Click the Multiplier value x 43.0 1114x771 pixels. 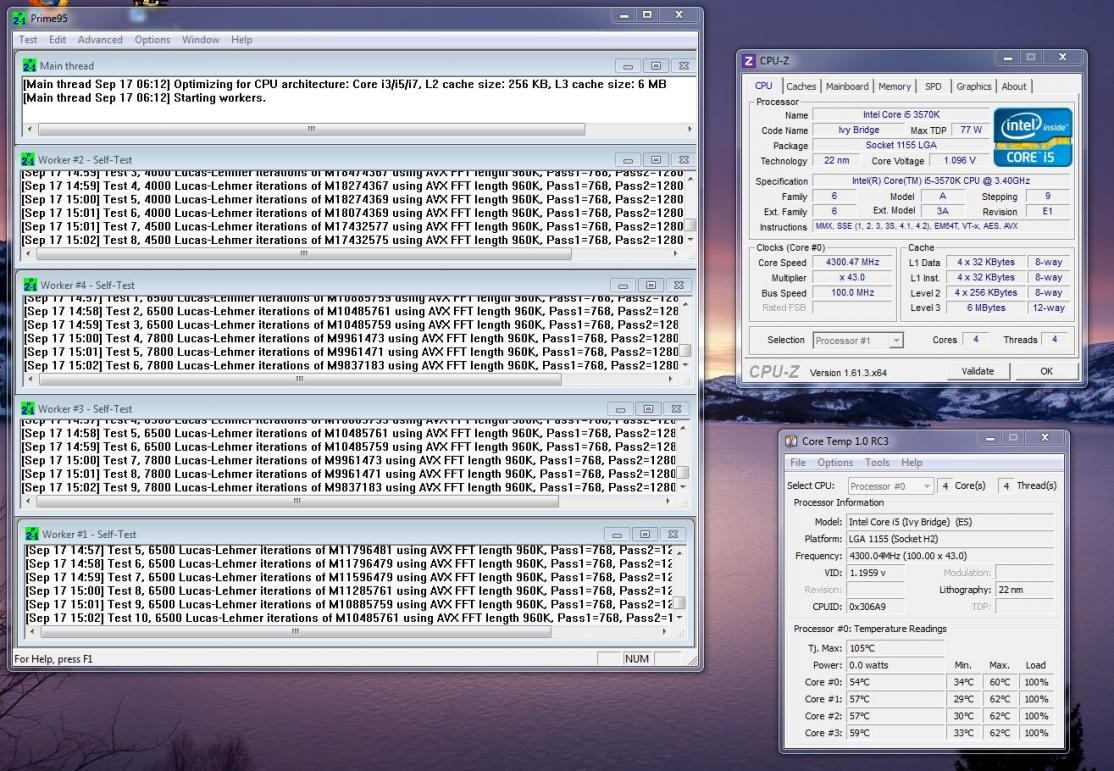pos(853,278)
